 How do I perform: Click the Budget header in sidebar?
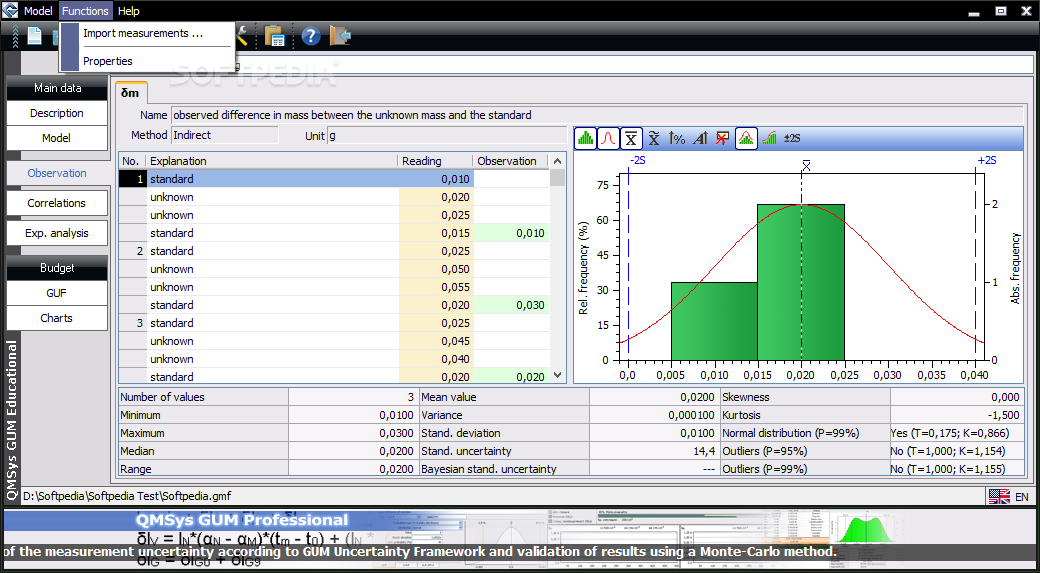click(x=57, y=268)
